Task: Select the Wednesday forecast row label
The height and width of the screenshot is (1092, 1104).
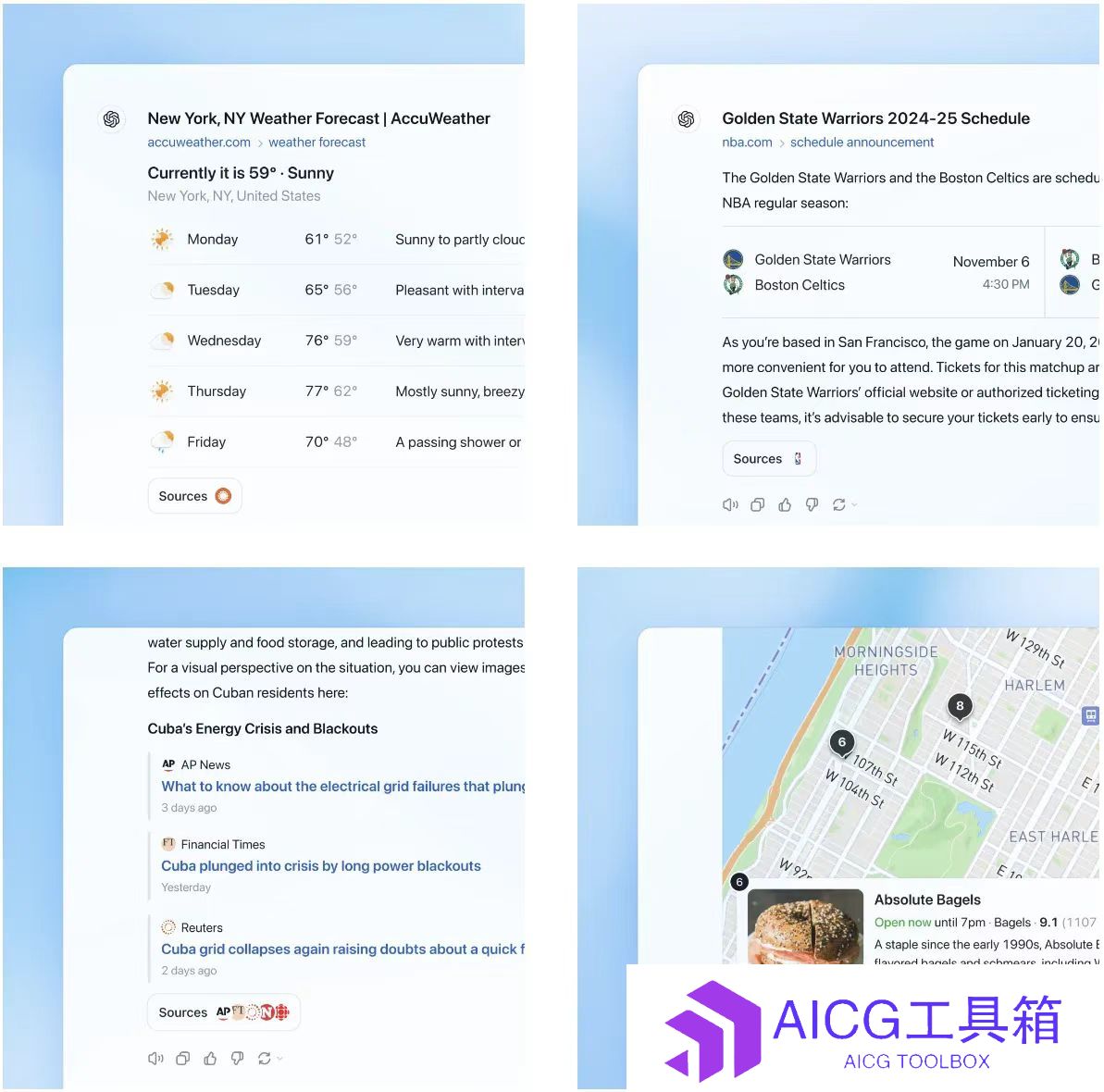Action: tap(224, 341)
